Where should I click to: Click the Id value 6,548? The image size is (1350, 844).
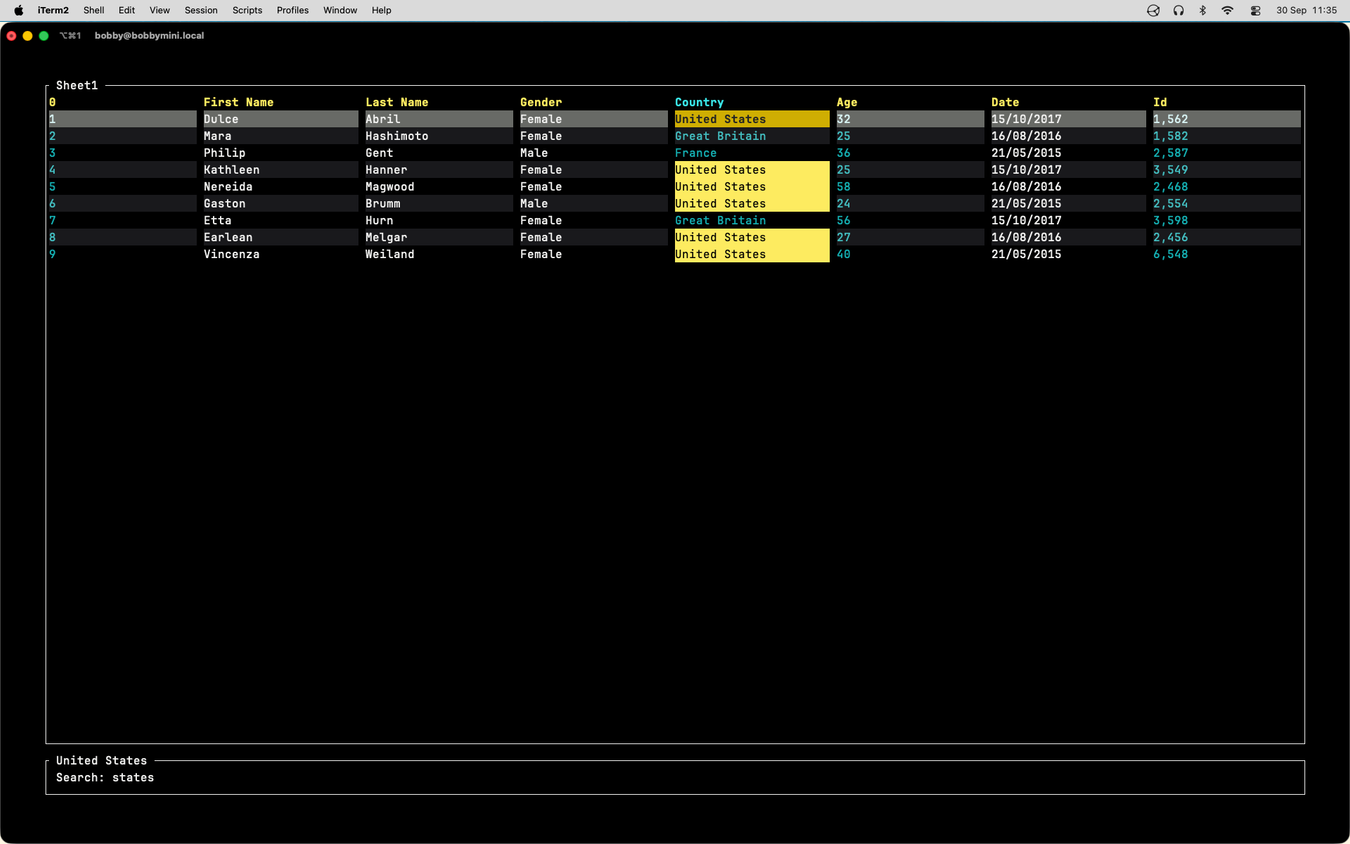[x=1170, y=254]
